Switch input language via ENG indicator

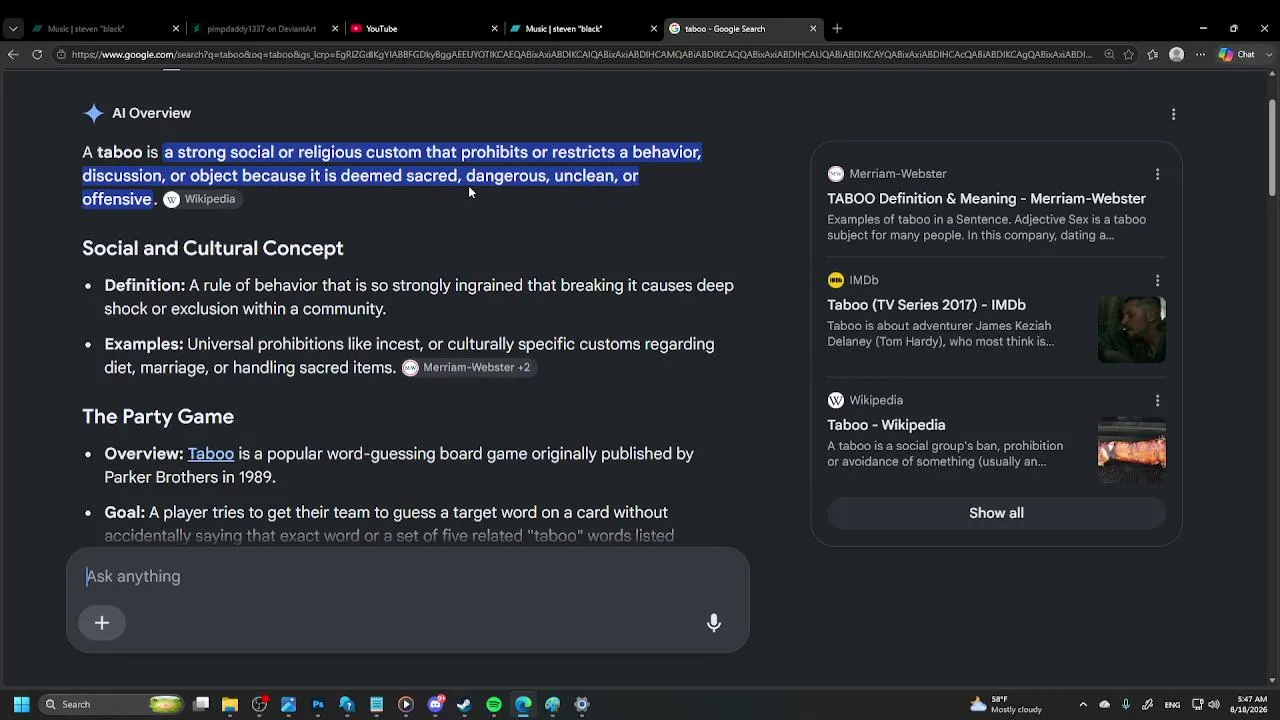1173,705
